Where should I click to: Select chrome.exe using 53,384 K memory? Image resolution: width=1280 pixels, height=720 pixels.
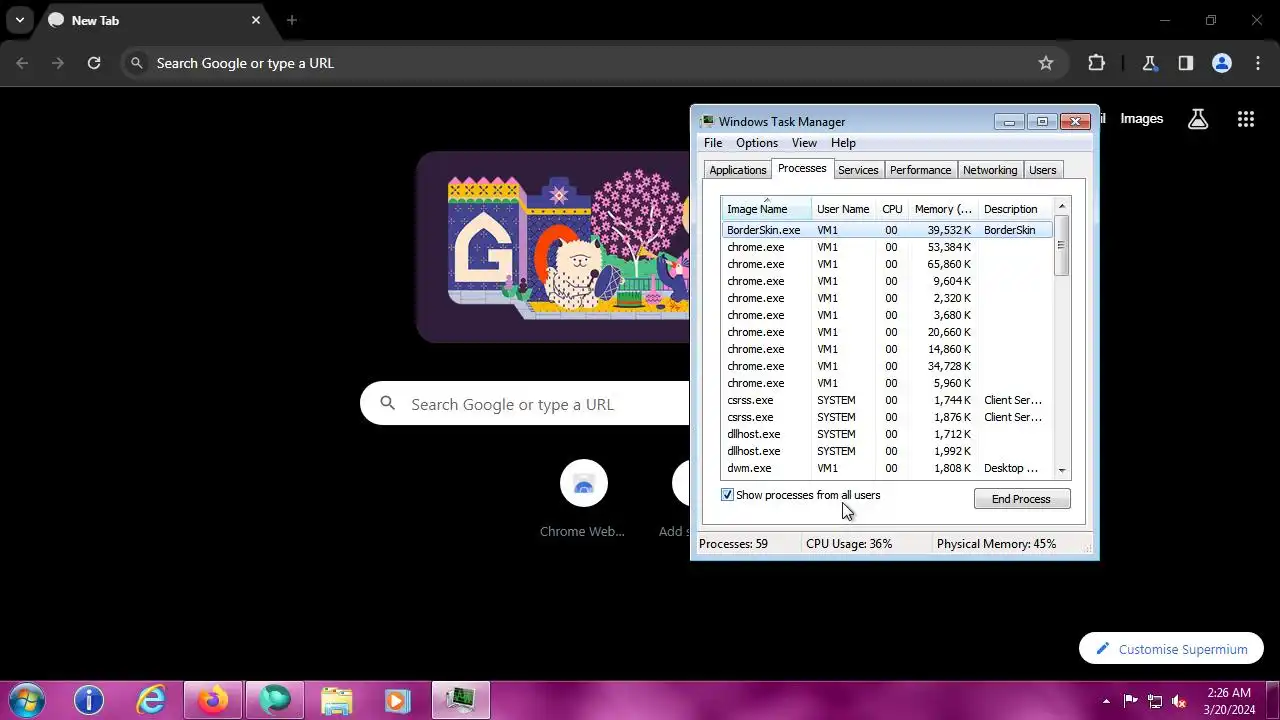coord(887,247)
